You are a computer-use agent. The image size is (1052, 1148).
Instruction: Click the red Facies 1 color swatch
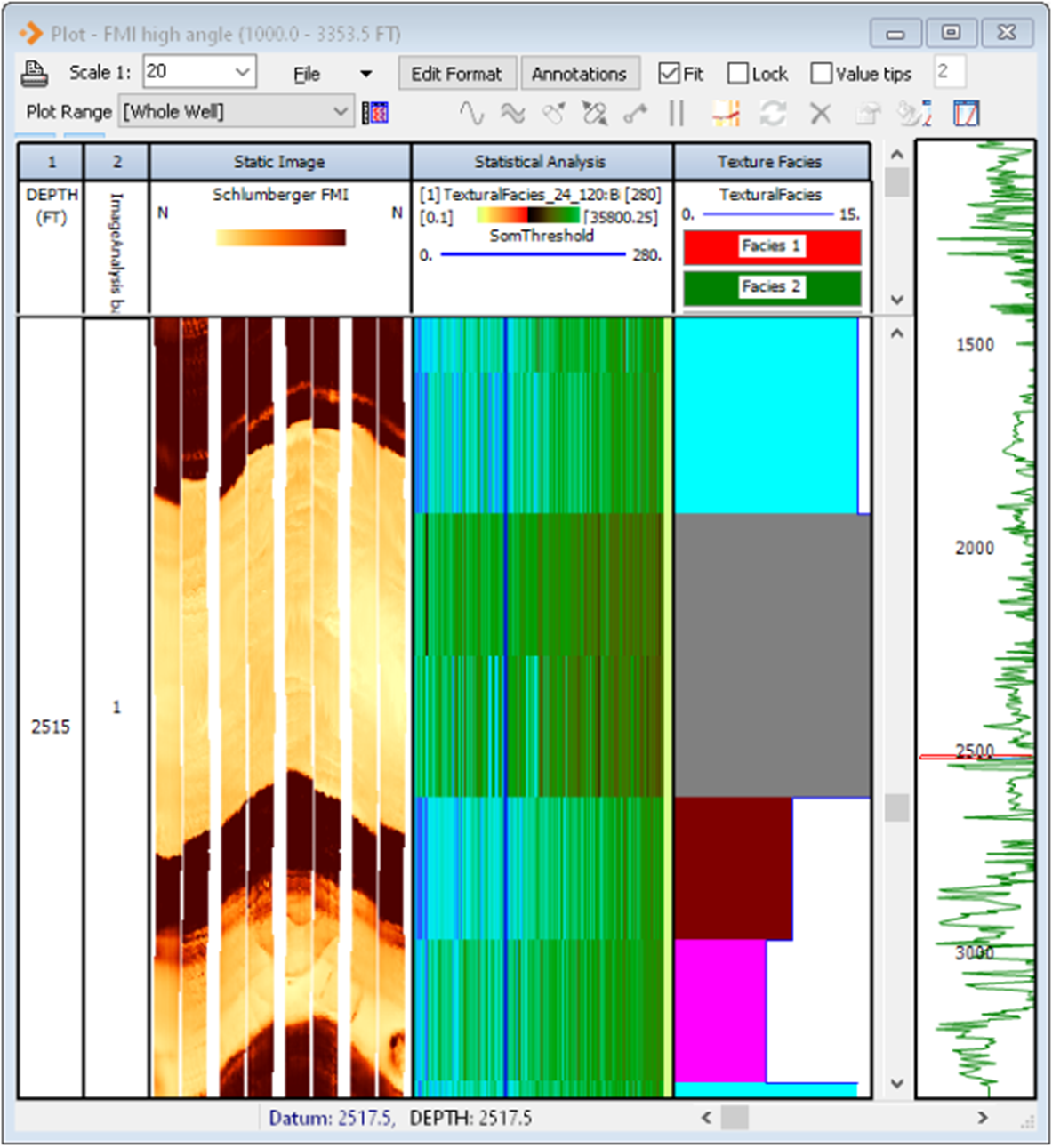770,247
